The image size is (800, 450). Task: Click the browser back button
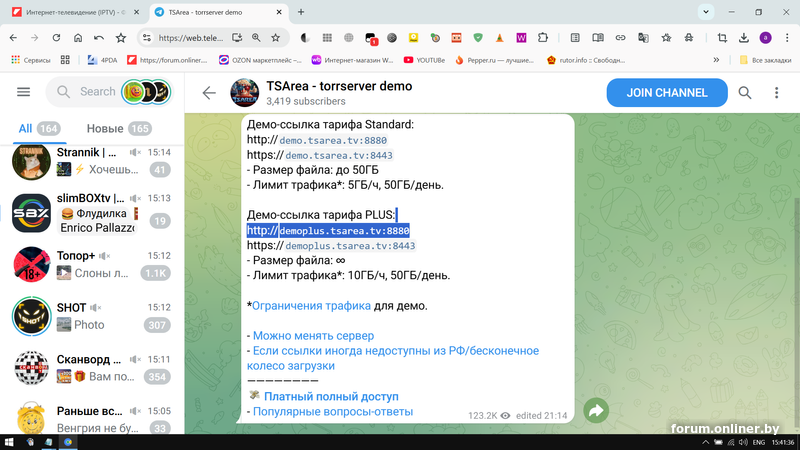13,38
